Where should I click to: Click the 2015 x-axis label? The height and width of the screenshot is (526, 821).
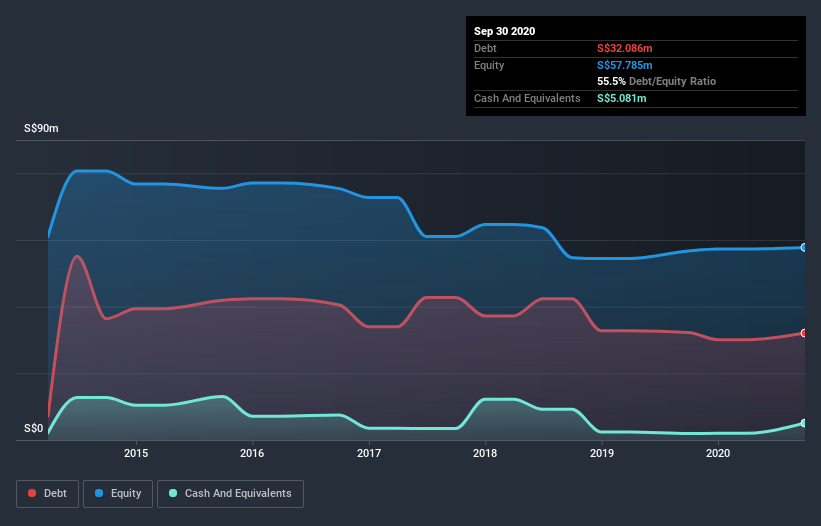(136, 453)
